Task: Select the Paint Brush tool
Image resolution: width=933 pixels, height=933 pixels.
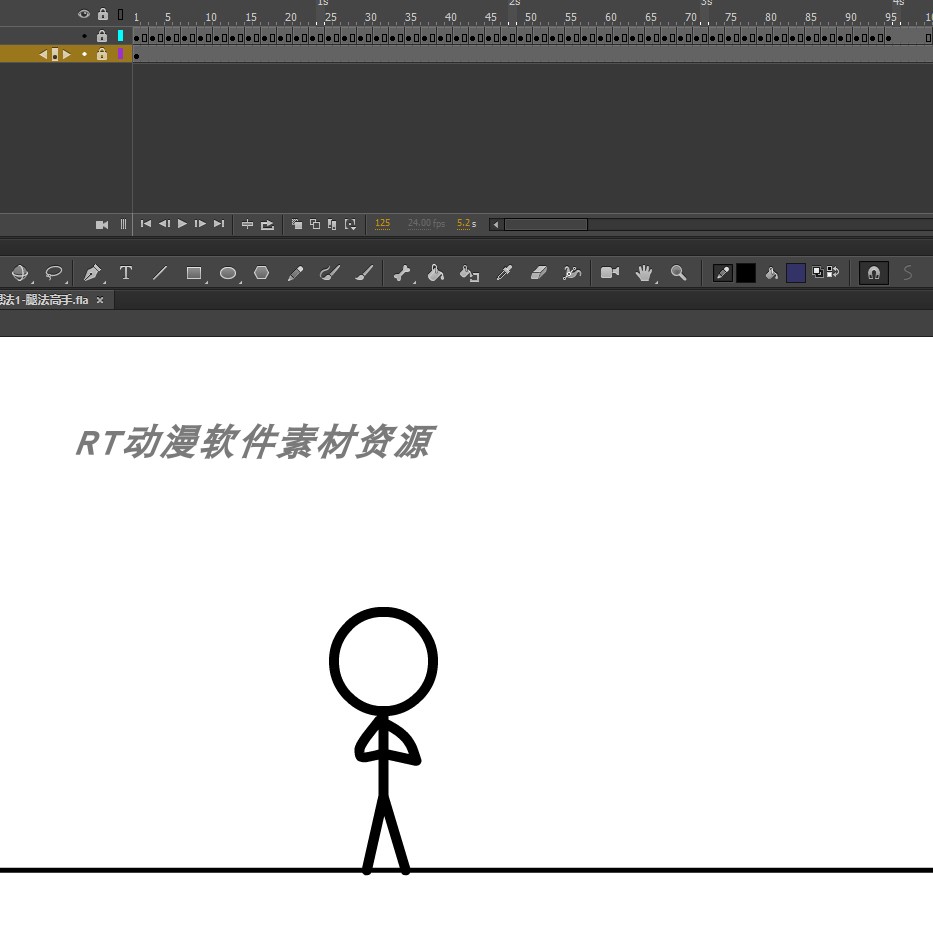Action: click(x=330, y=273)
